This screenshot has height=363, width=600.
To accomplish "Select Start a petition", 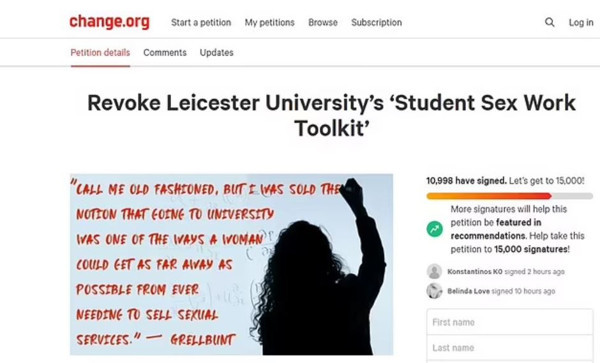I will coord(201,23).
